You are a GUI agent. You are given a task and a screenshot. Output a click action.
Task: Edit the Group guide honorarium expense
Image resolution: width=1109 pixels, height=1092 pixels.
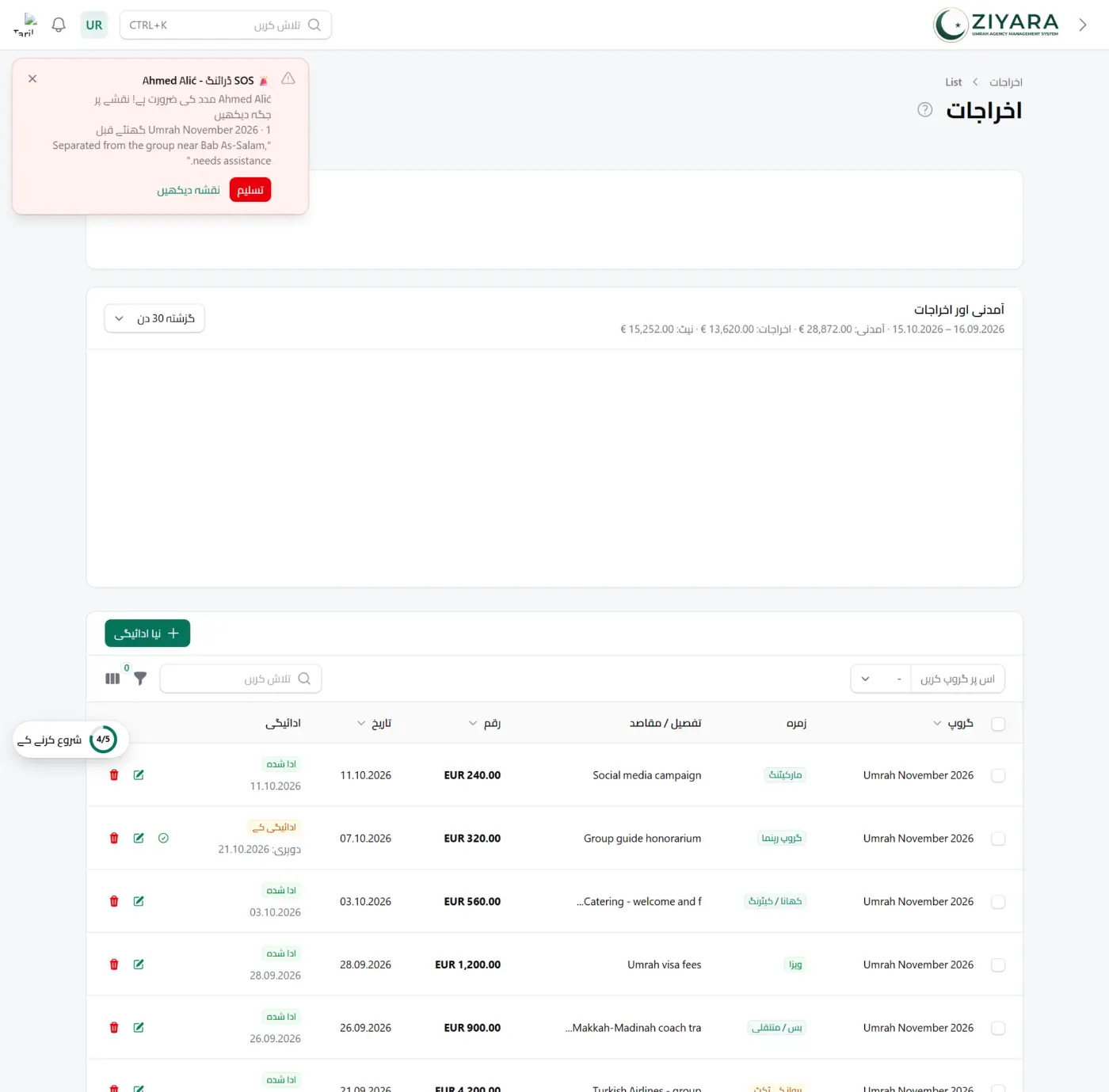139,838
